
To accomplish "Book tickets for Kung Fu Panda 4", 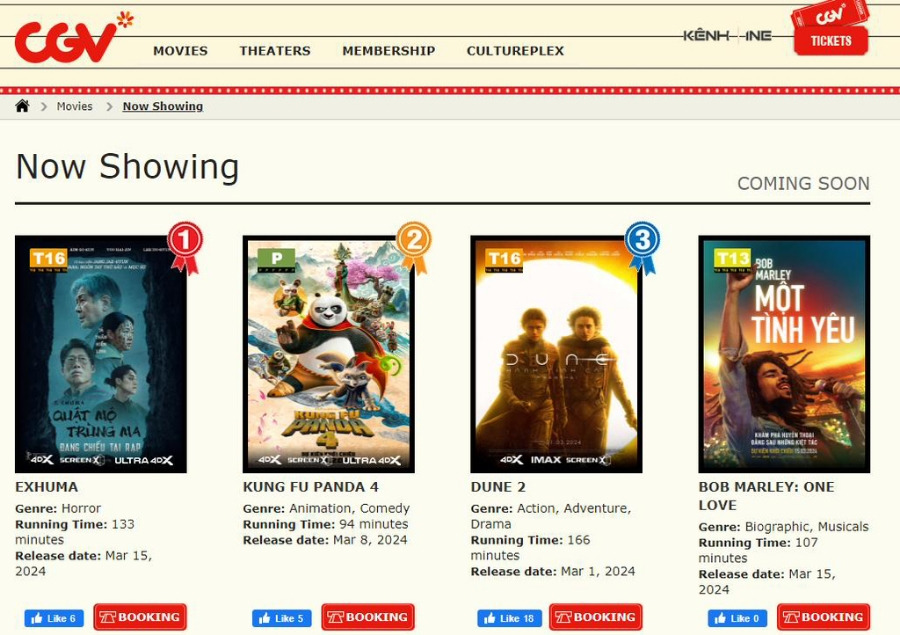I will [368, 617].
